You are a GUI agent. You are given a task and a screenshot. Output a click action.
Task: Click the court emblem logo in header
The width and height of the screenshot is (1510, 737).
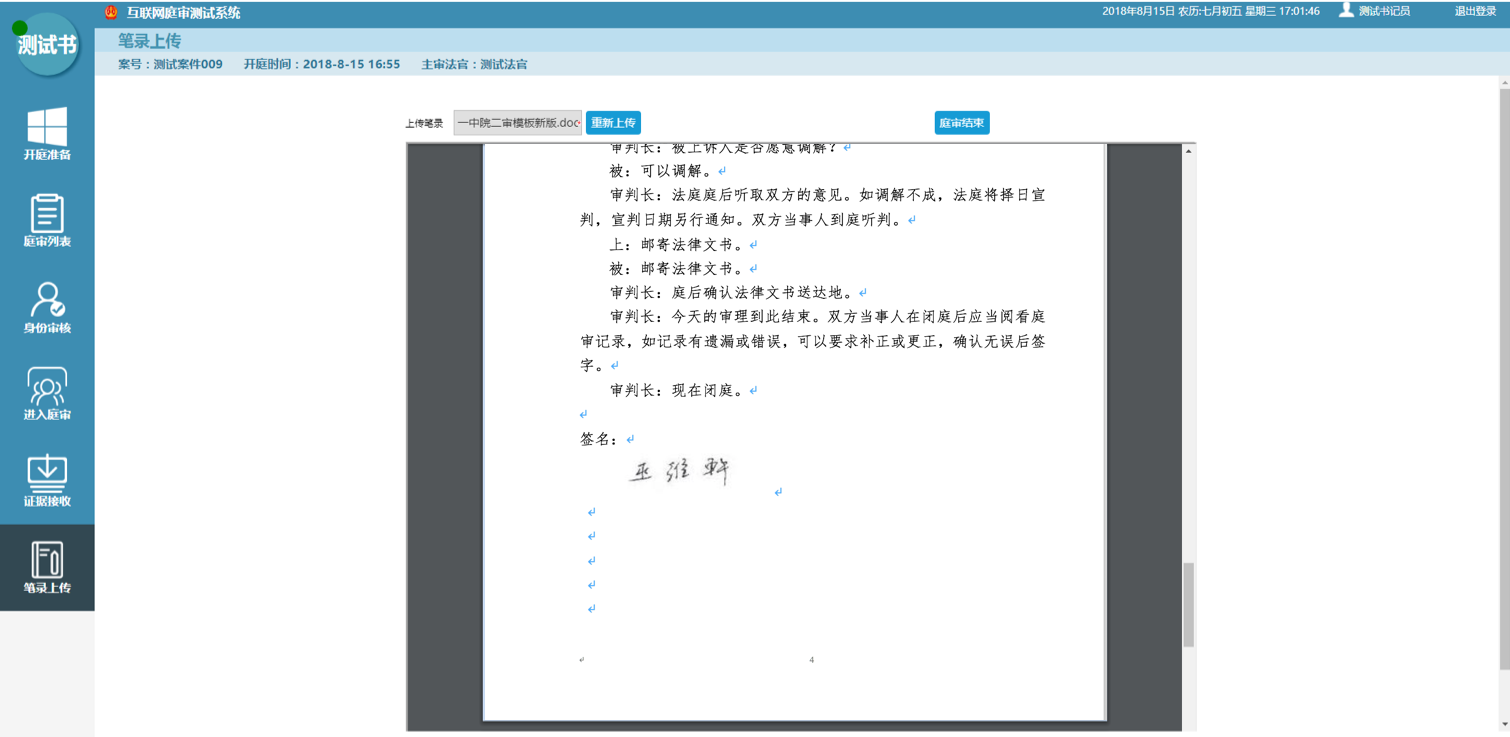[x=110, y=12]
